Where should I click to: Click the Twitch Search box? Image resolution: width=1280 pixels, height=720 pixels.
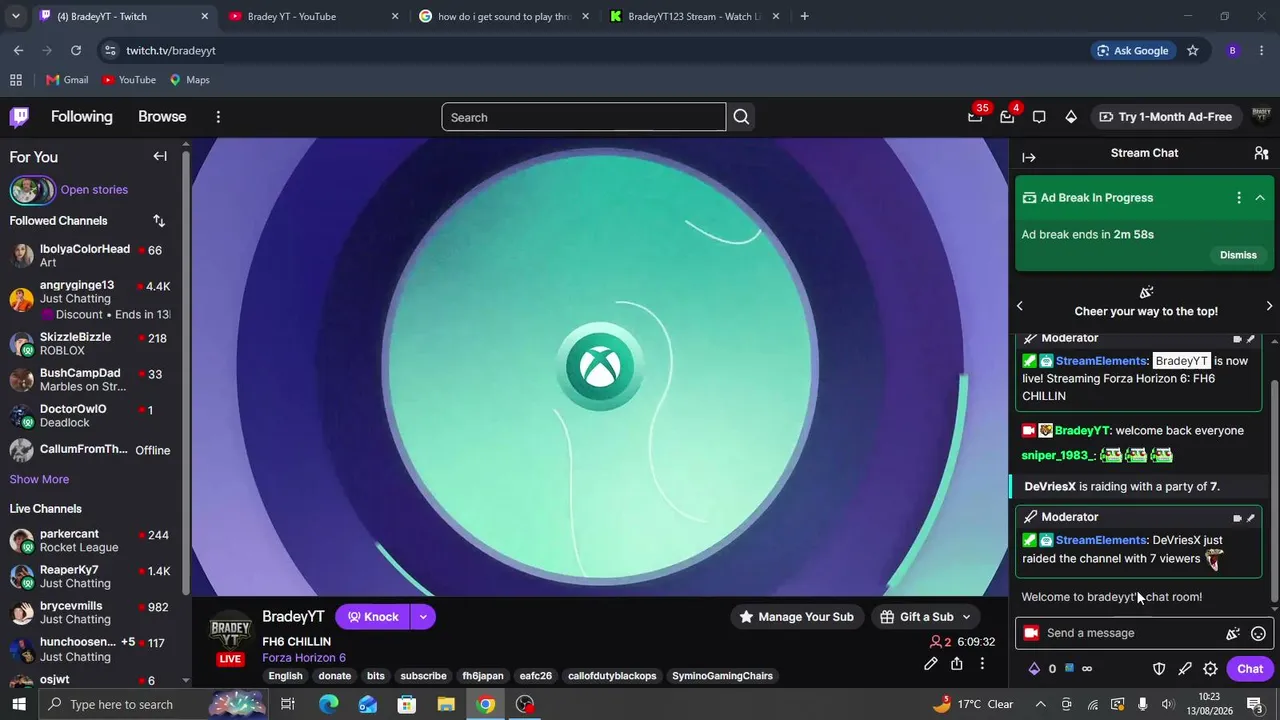(x=584, y=117)
